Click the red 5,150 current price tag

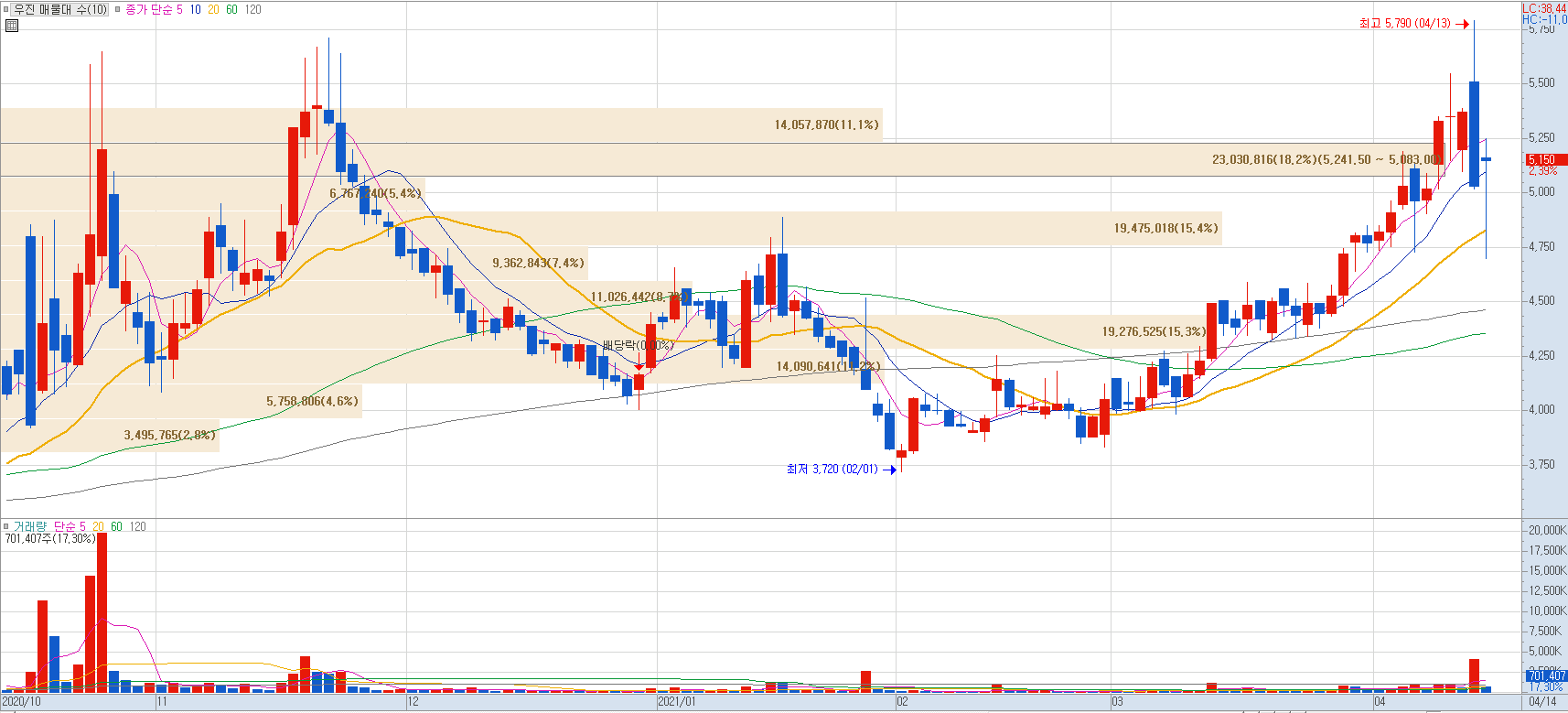pos(1545,159)
